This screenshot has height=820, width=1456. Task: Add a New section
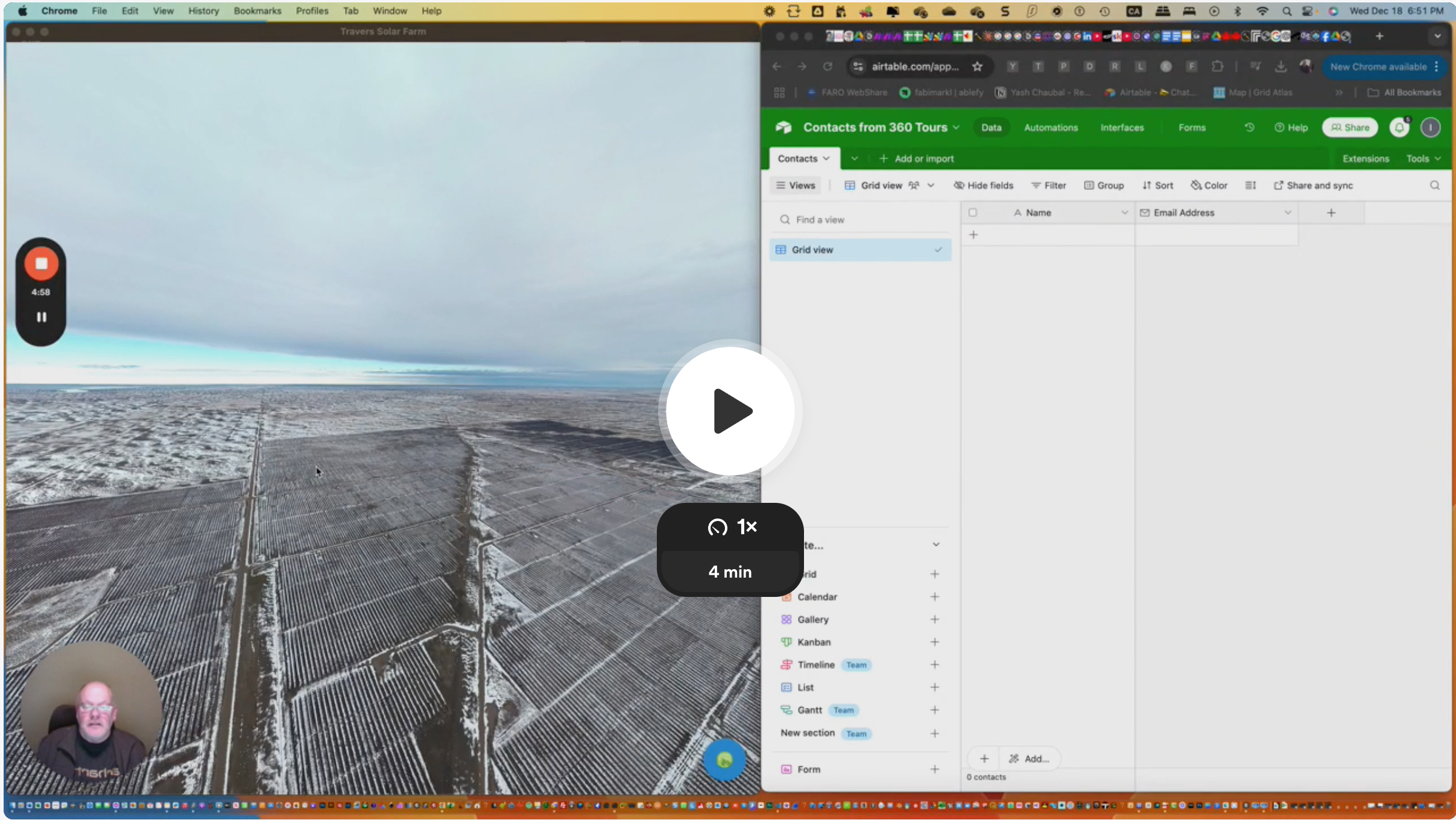coord(934,733)
